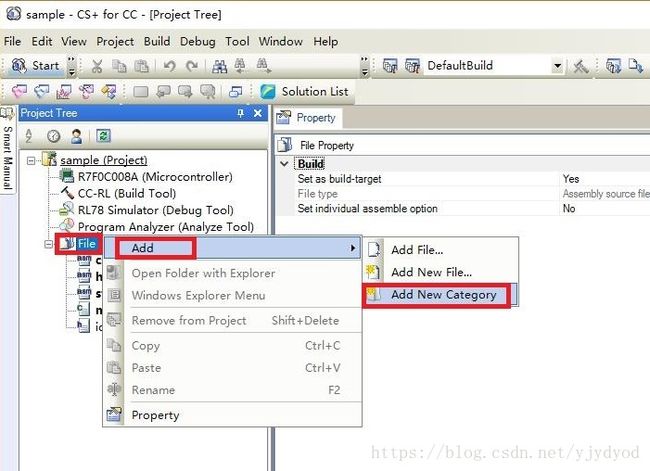Viewport: 650px width, 471px height.
Task: Click the lightning sort icon in Project Tree
Action: click(29, 136)
